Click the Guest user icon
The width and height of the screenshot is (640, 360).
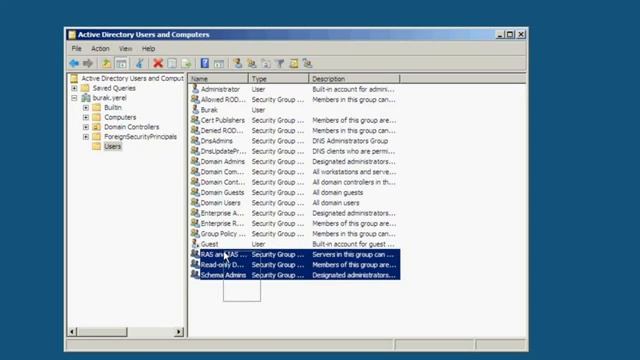tap(196, 244)
